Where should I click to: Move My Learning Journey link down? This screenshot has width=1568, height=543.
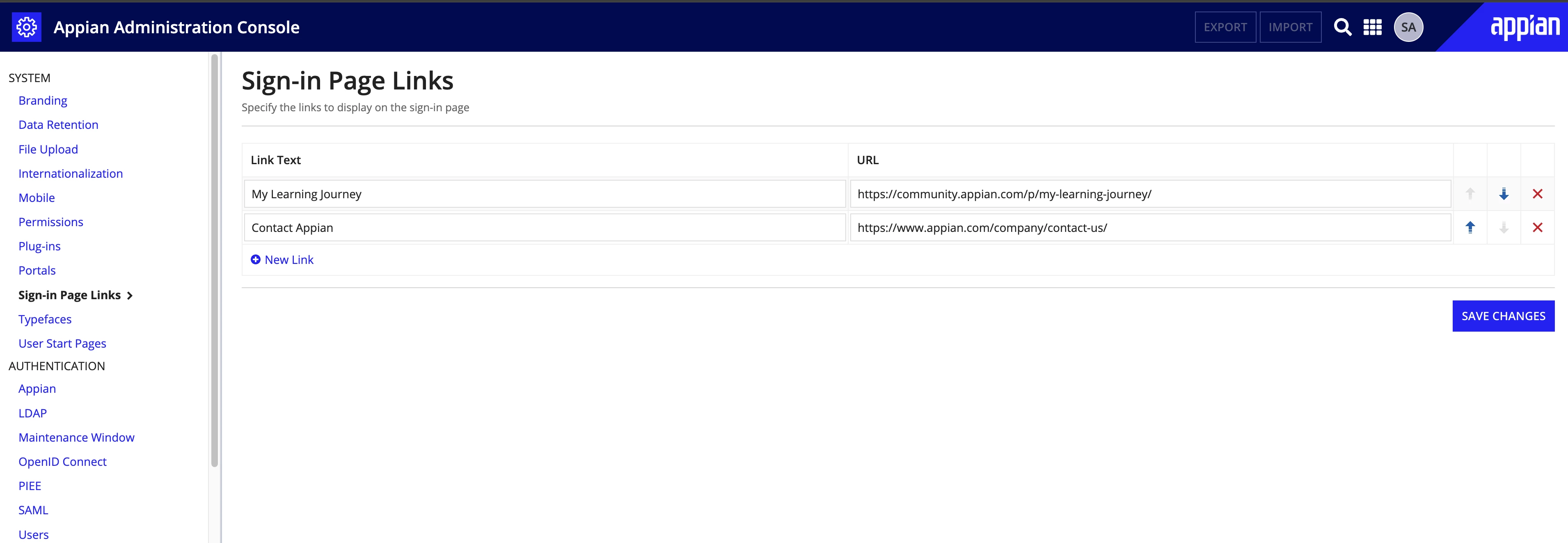[1504, 194]
